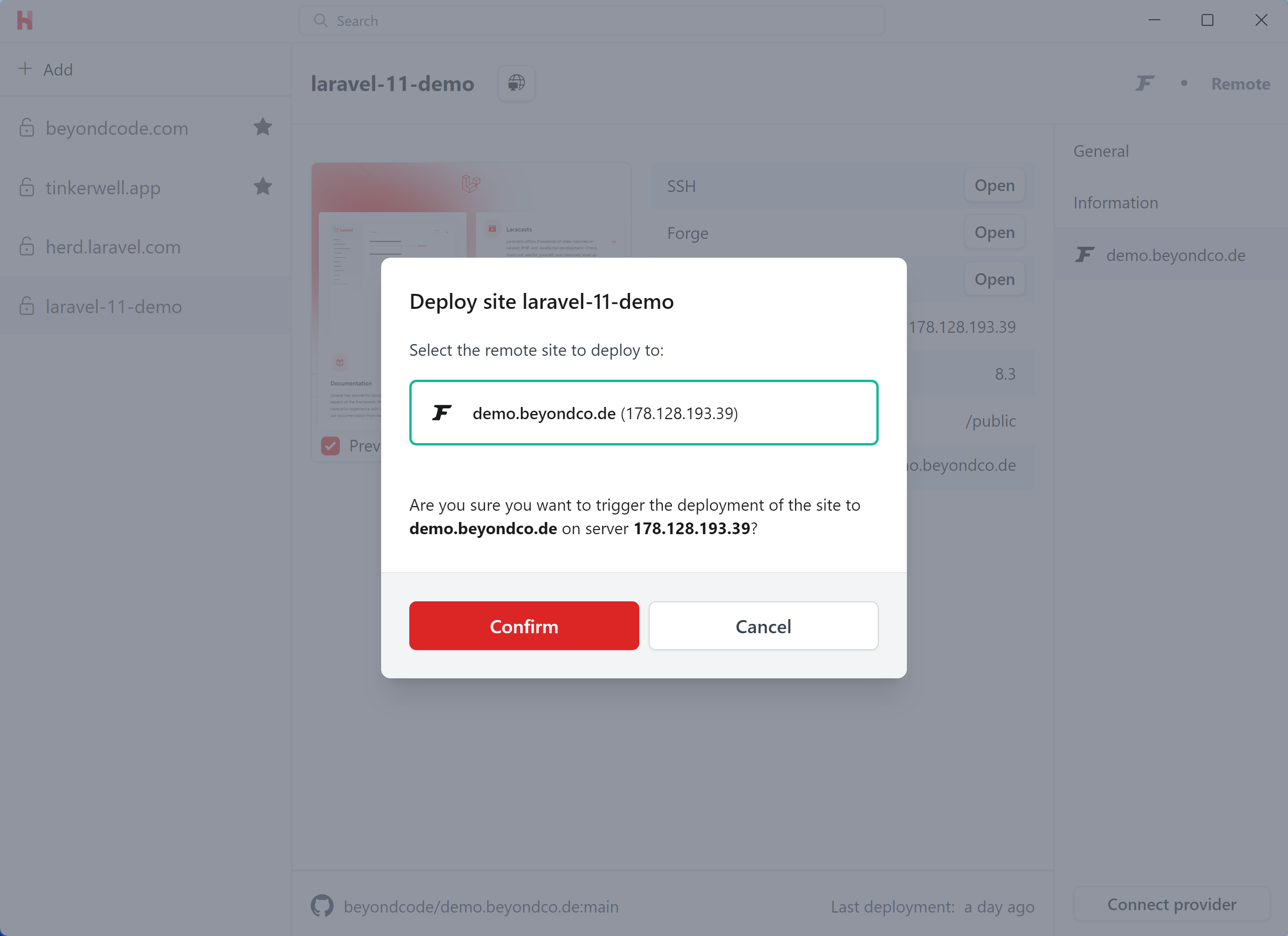Add a new site with the Add button

click(x=46, y=69)
